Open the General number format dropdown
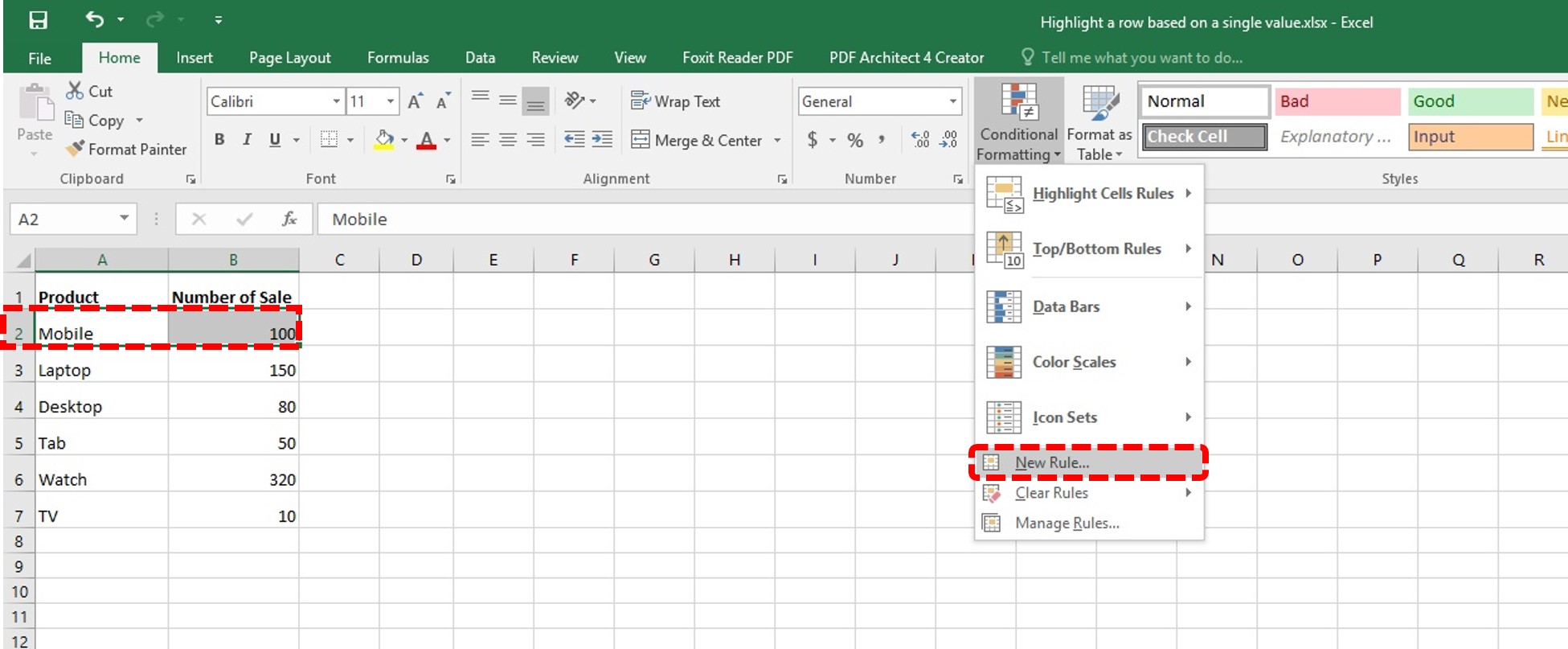This screenshot has height=649, width=1568. tap(953, 101)
